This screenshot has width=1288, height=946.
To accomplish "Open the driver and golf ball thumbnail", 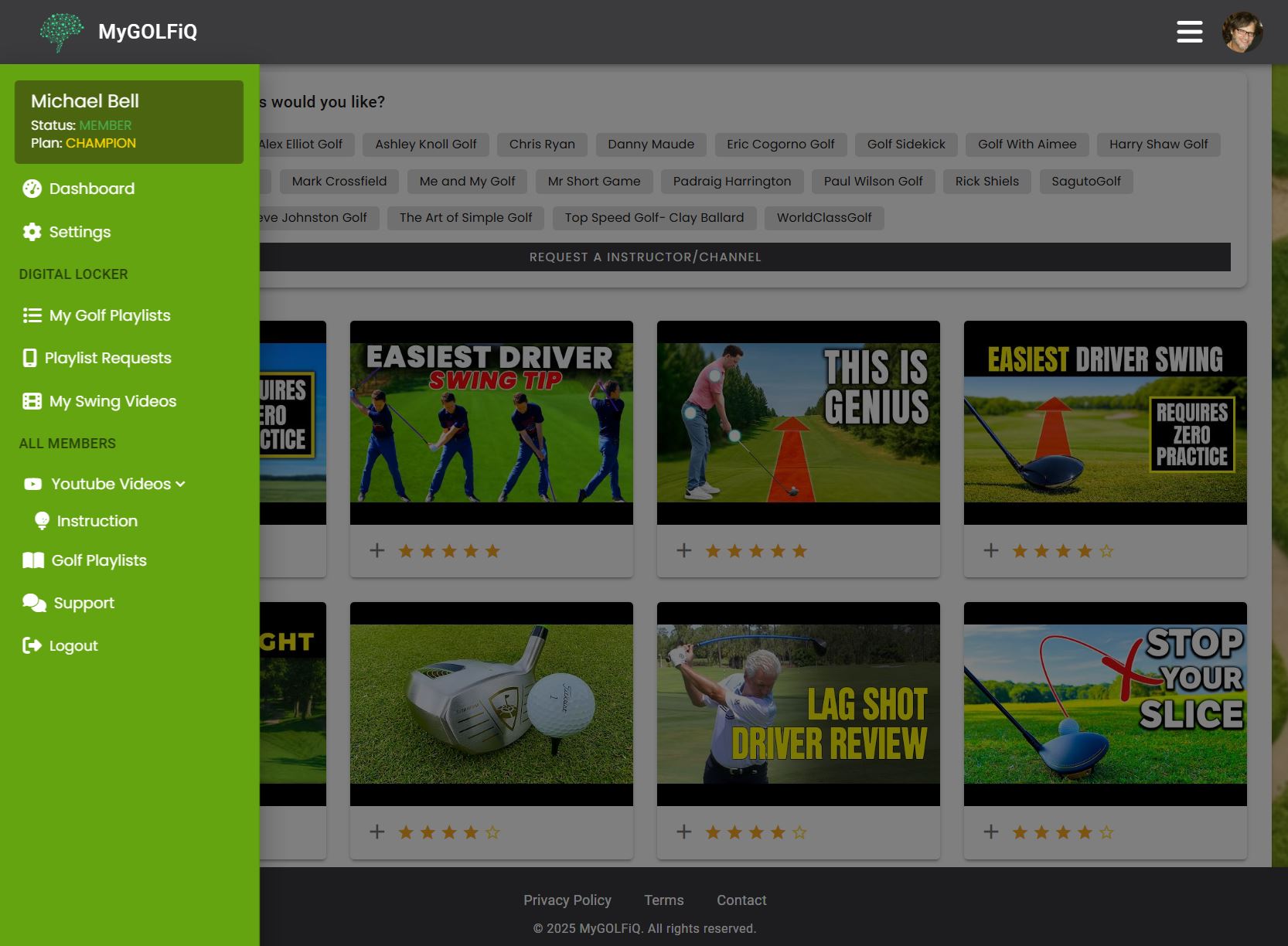I will pos(492,704).
